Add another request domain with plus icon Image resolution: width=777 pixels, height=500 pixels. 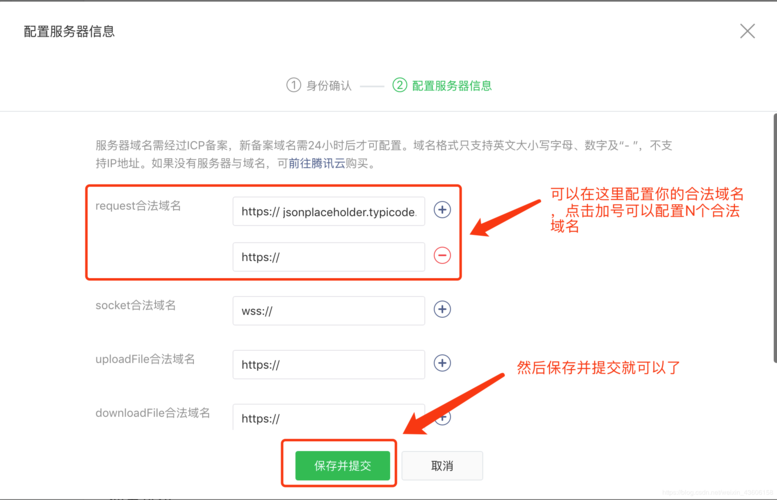[x=442, y=210]
